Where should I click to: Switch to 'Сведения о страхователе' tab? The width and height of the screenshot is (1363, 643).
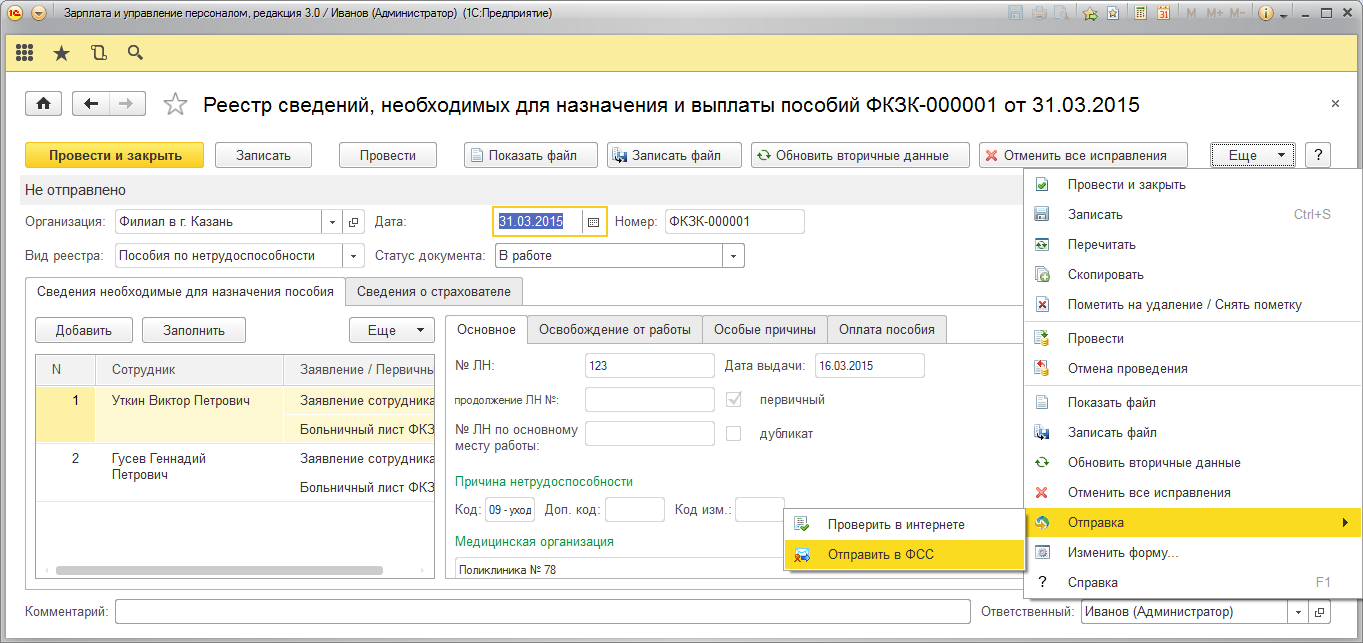tap(434, 292)
